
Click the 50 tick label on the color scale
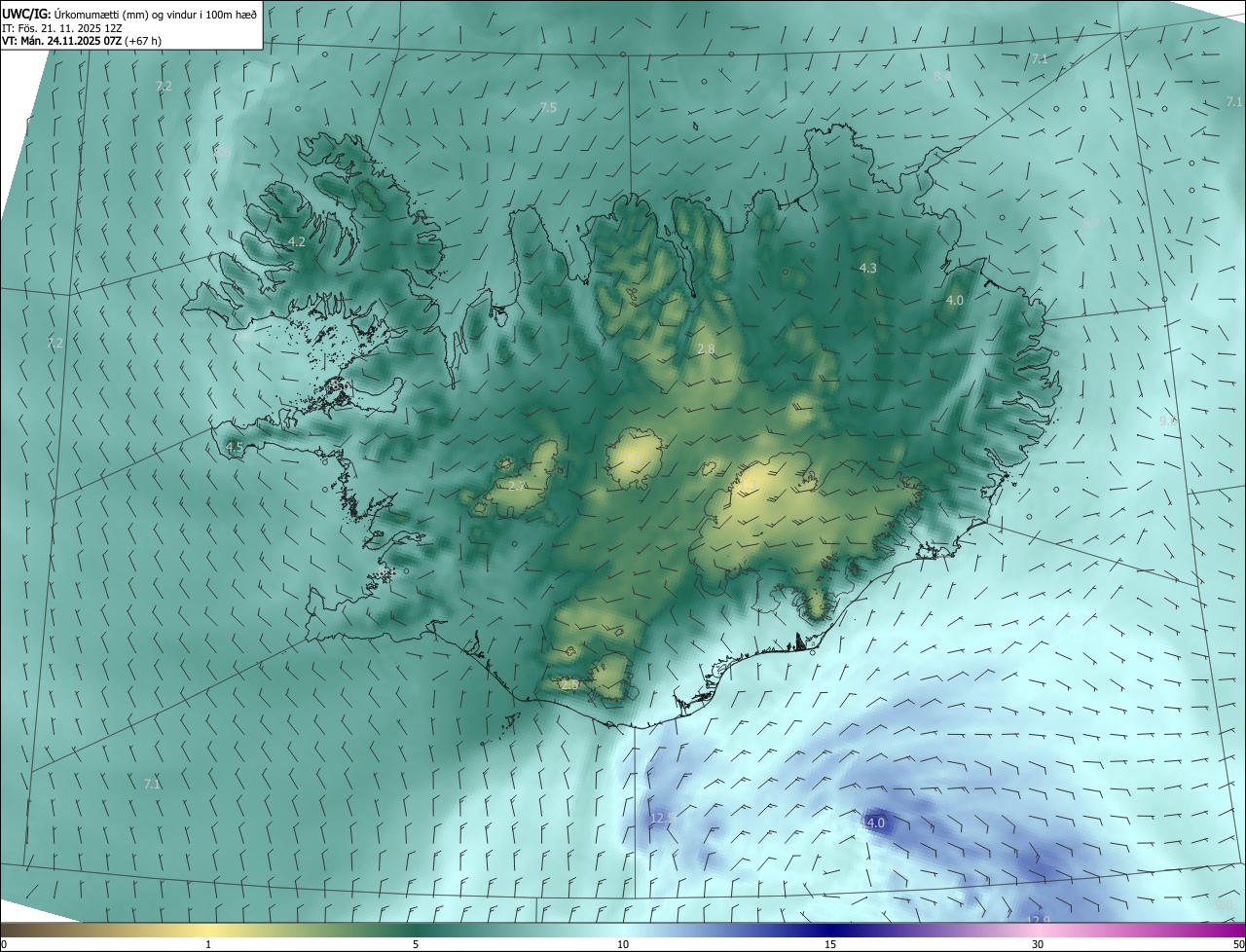click(1237, 944)
